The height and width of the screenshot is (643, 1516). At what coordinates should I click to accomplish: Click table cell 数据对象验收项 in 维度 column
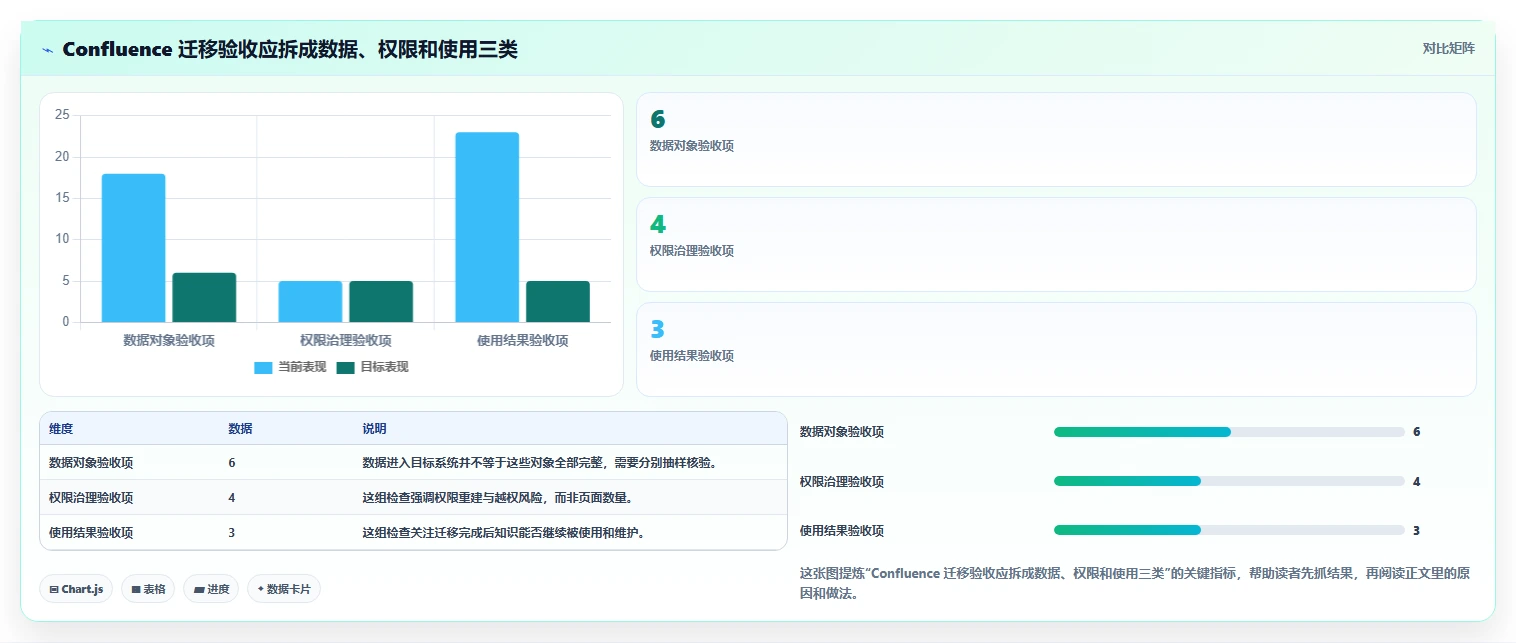pyautogui.click(x=91, y=463)
